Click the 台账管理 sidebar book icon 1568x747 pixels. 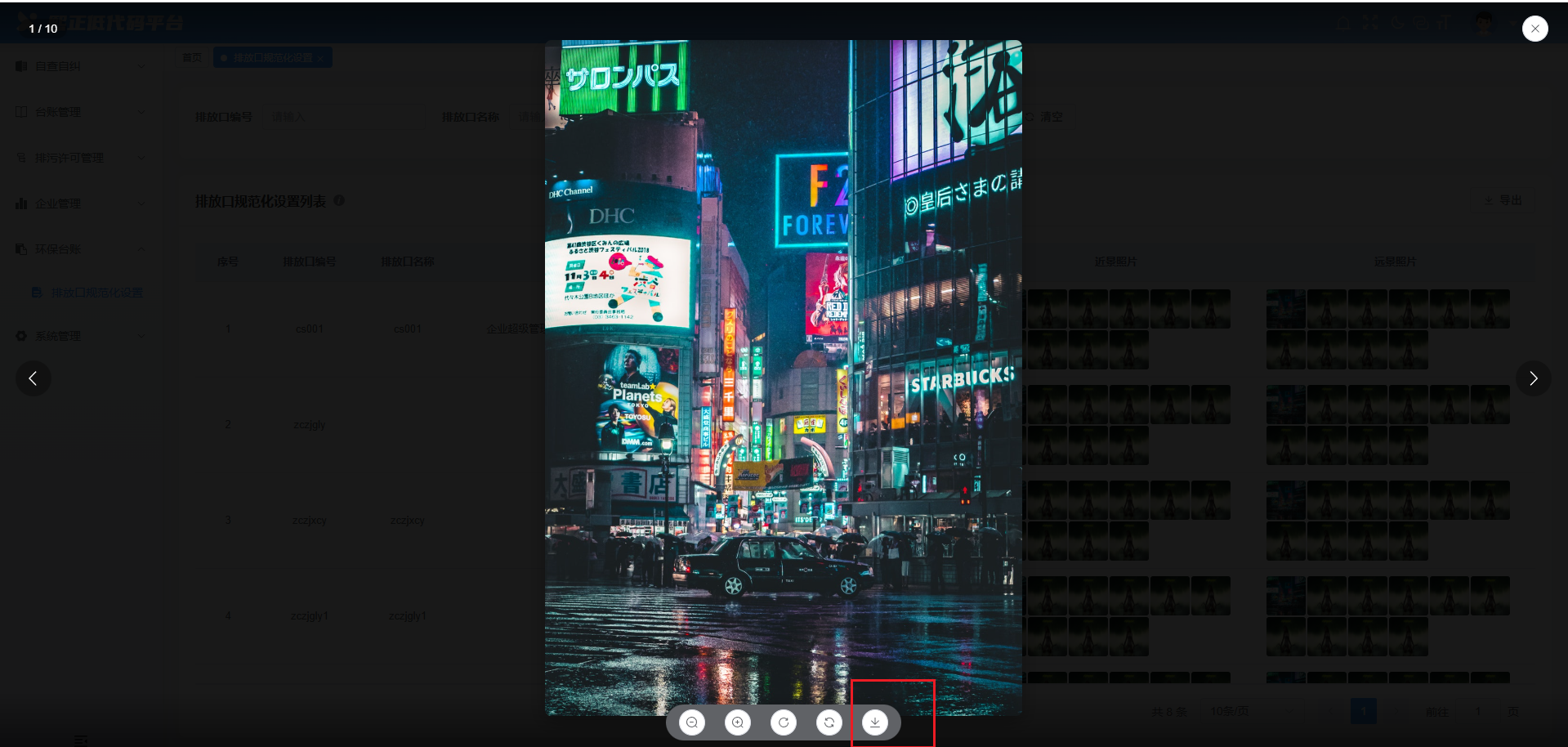(x=21, y=112)
